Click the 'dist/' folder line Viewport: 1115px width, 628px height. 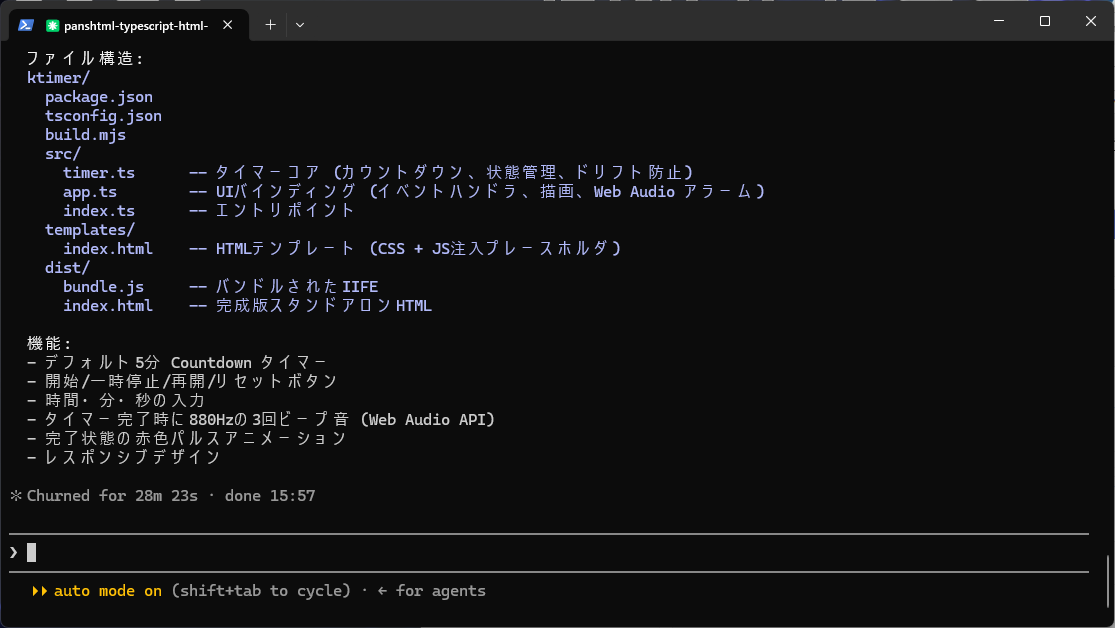tap(68, 267)
